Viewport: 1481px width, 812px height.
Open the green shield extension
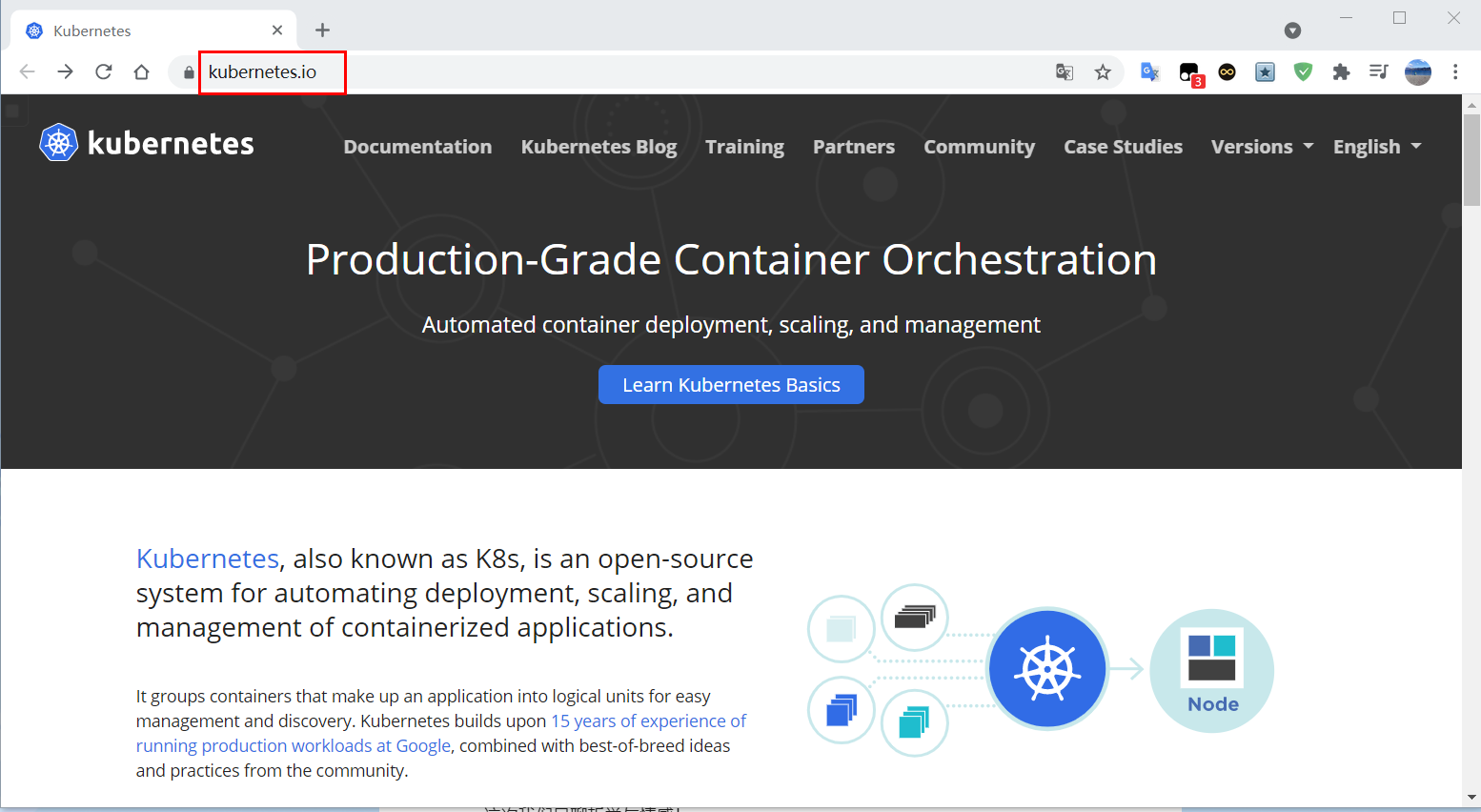coord(1303,71)
